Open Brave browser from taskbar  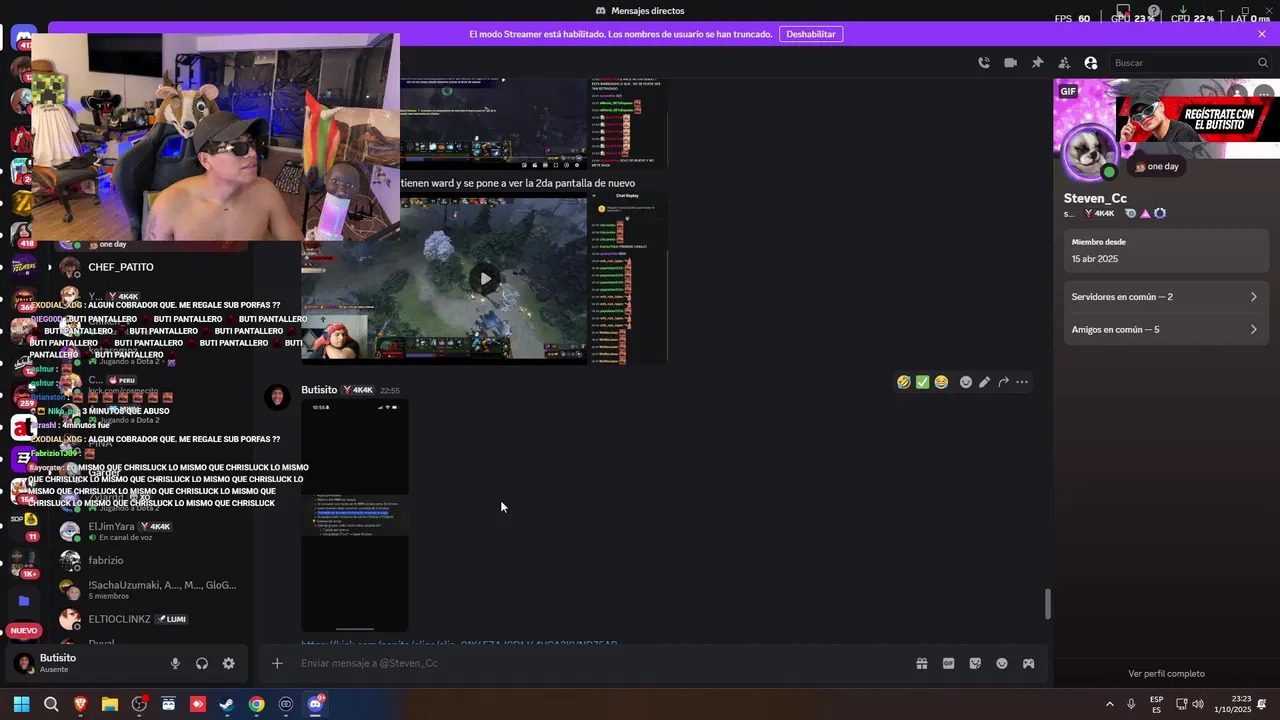[x=80, y=704]
